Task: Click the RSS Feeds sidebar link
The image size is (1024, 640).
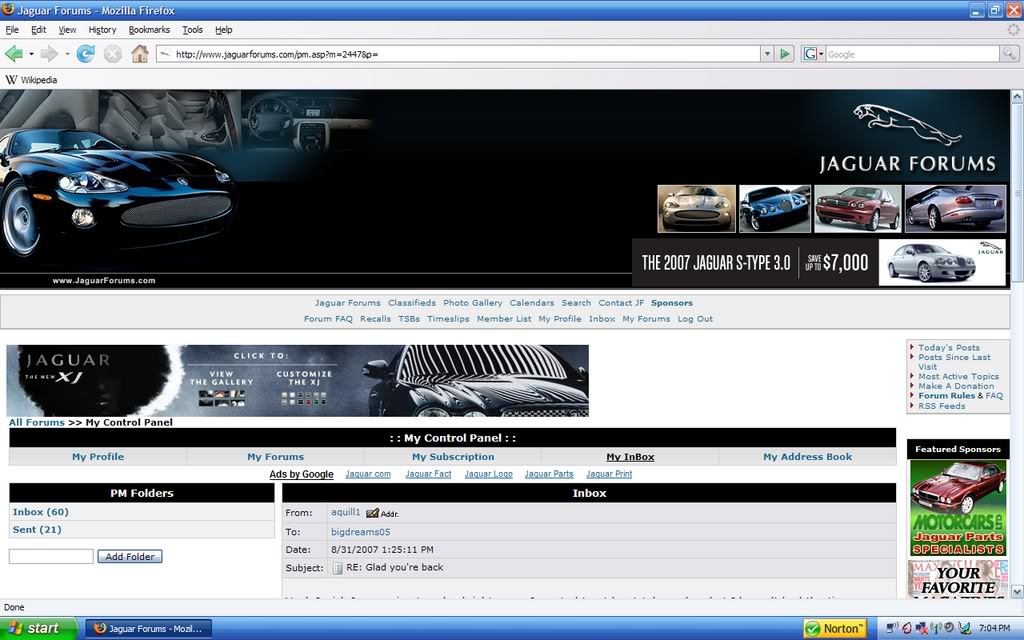Action: pyautogui.click(x=942, y=406)
